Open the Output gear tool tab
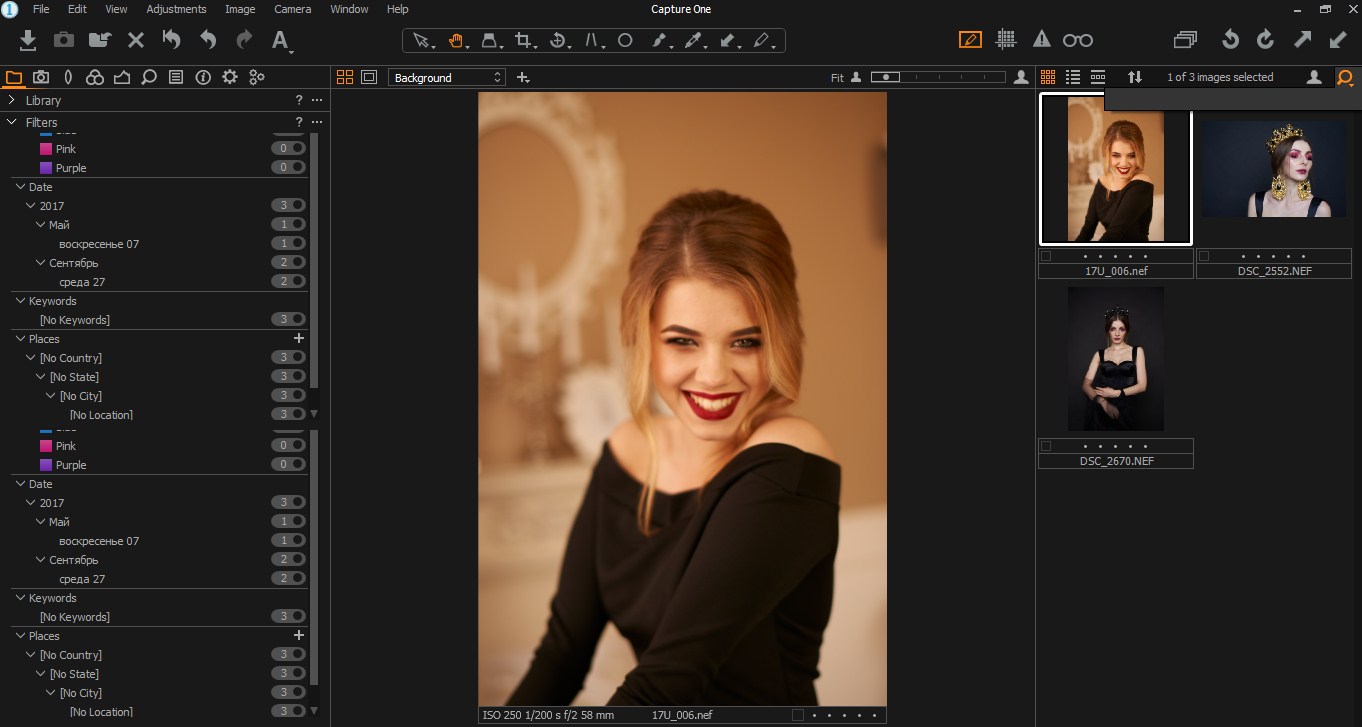This screenshot has height=727, width=1362. [x=230, y=77]
